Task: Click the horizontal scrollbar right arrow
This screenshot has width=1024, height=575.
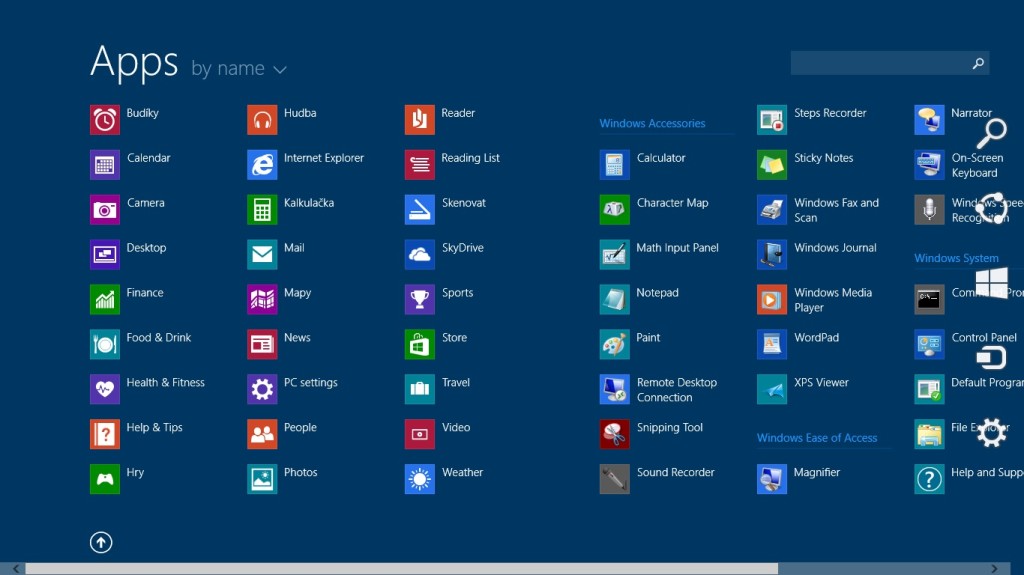Action: point(995,569)
